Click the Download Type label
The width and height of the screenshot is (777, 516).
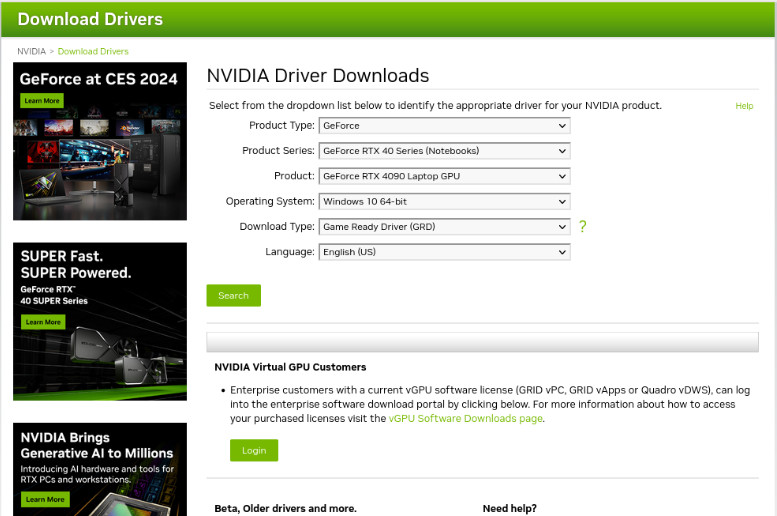(277, 227)
